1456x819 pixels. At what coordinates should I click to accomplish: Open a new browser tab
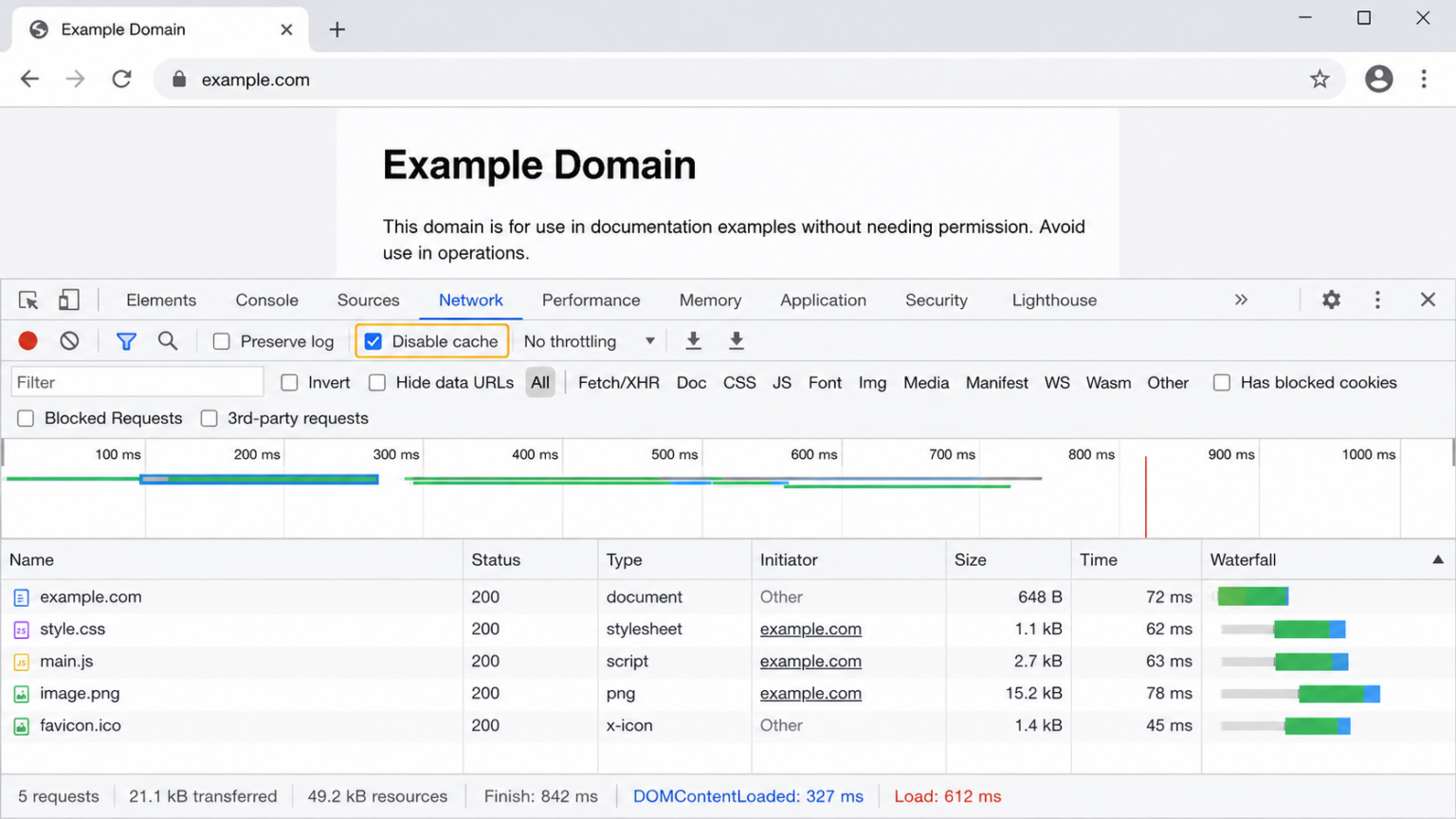pyautogui.click(x=337, y=29)
